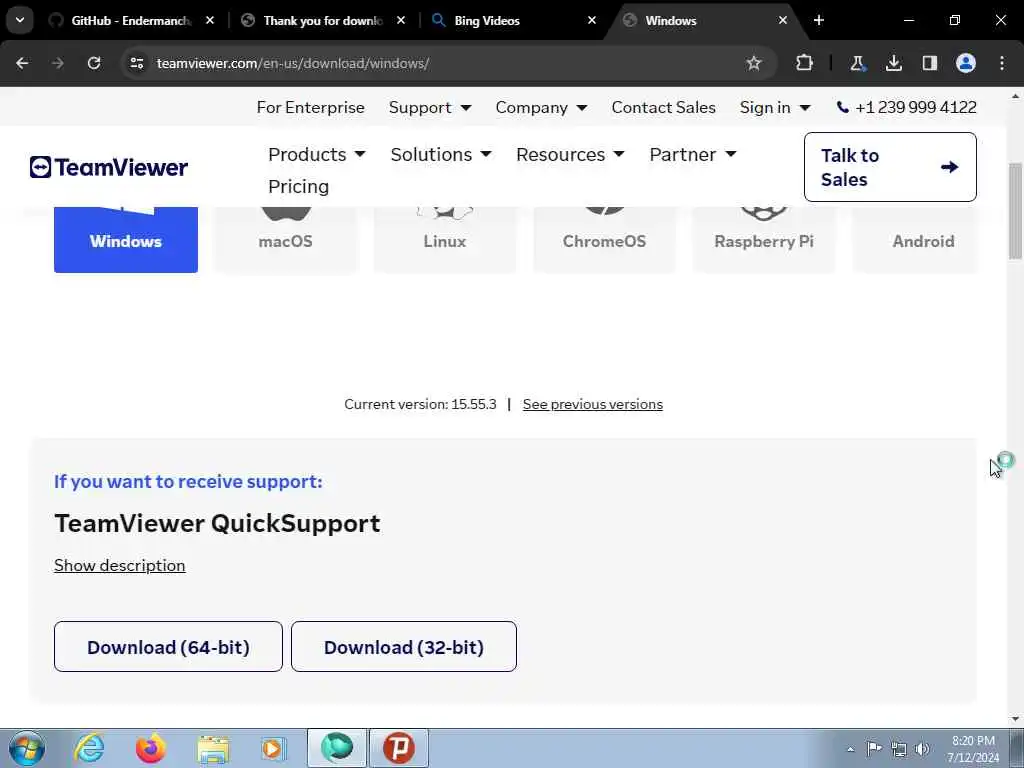Viewport: 1024px width, 768px height.
Task: Open See previous versions link
Action: 592,404
